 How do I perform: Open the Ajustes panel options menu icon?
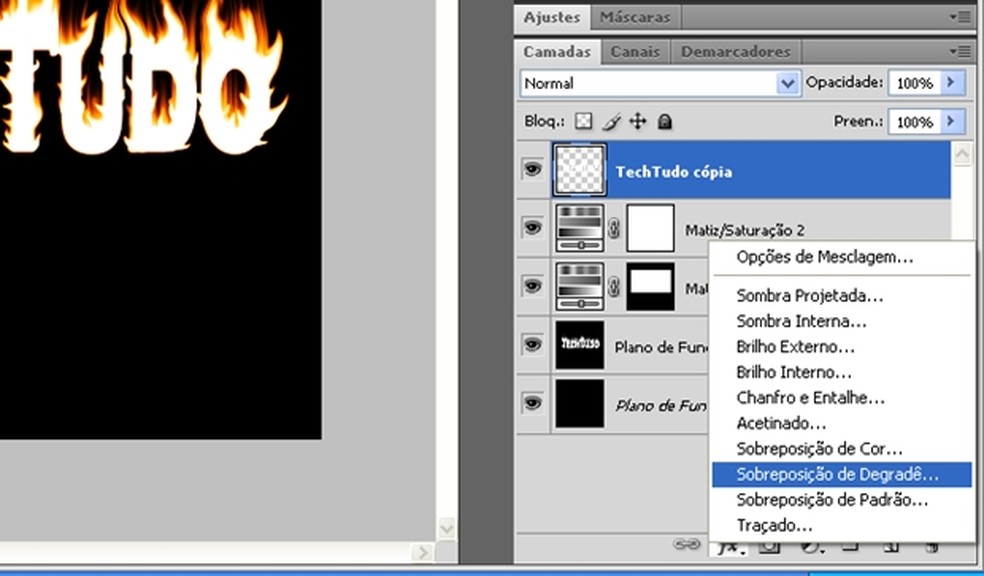tap(960, 17)
